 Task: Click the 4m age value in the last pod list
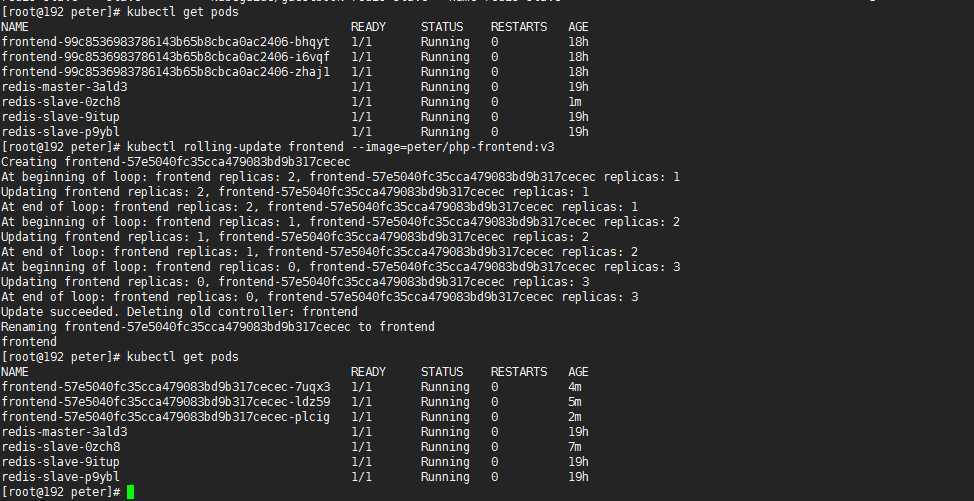tap(575, 387)
